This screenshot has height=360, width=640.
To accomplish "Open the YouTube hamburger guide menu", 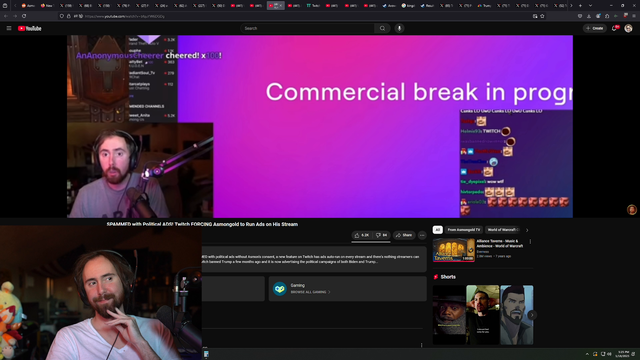I will pyautogui.click(x=9, y=28).
